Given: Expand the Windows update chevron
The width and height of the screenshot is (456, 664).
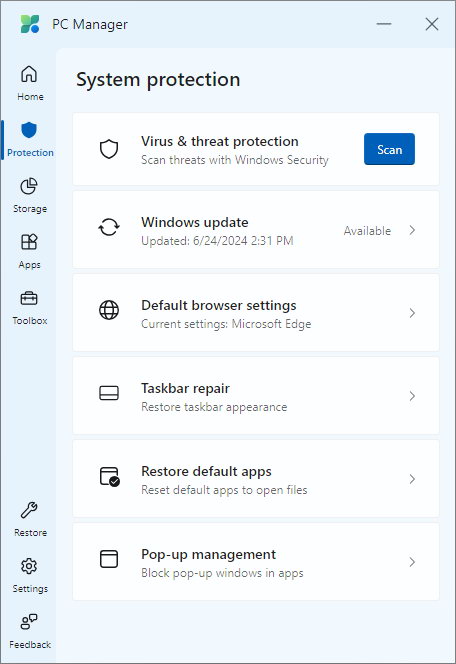Looking at the screenshot, I should pyautogui.click(x=412, y=230).
